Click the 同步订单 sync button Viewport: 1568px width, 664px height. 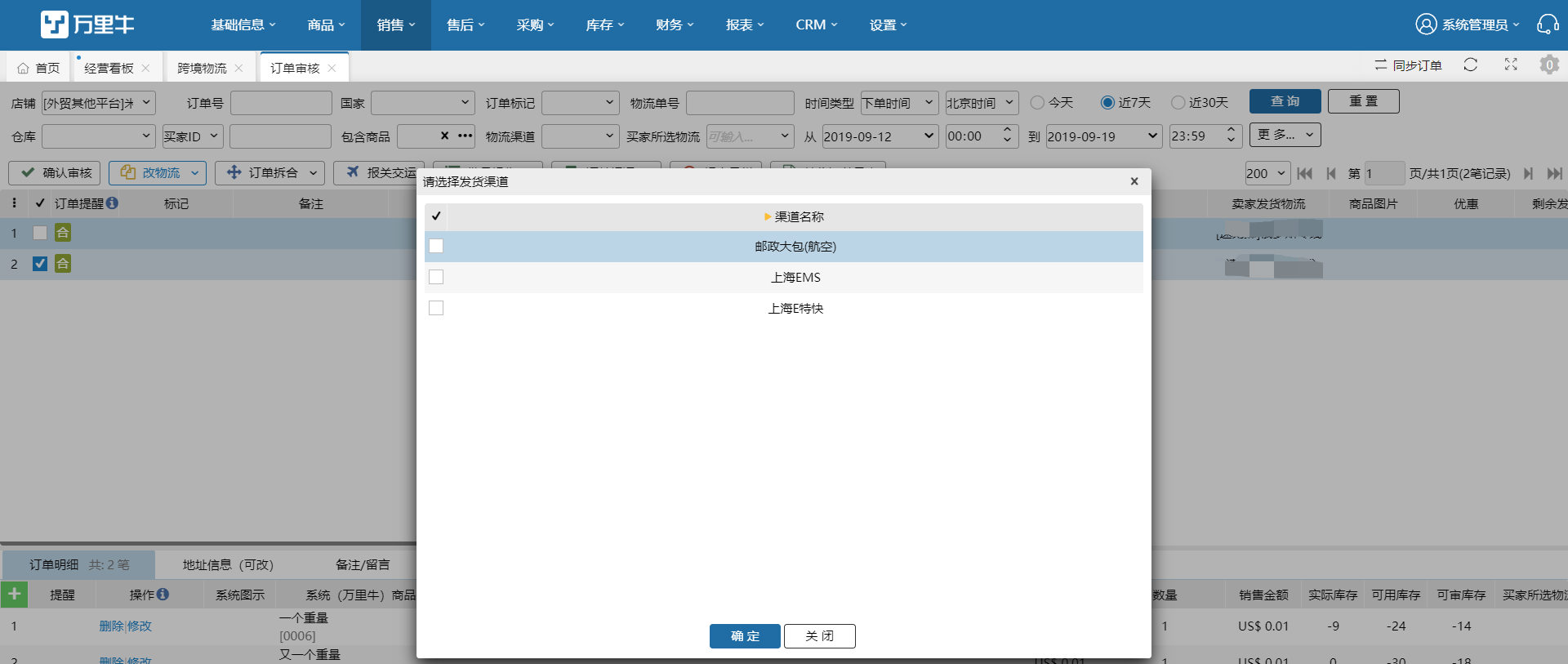point(1408,65)
